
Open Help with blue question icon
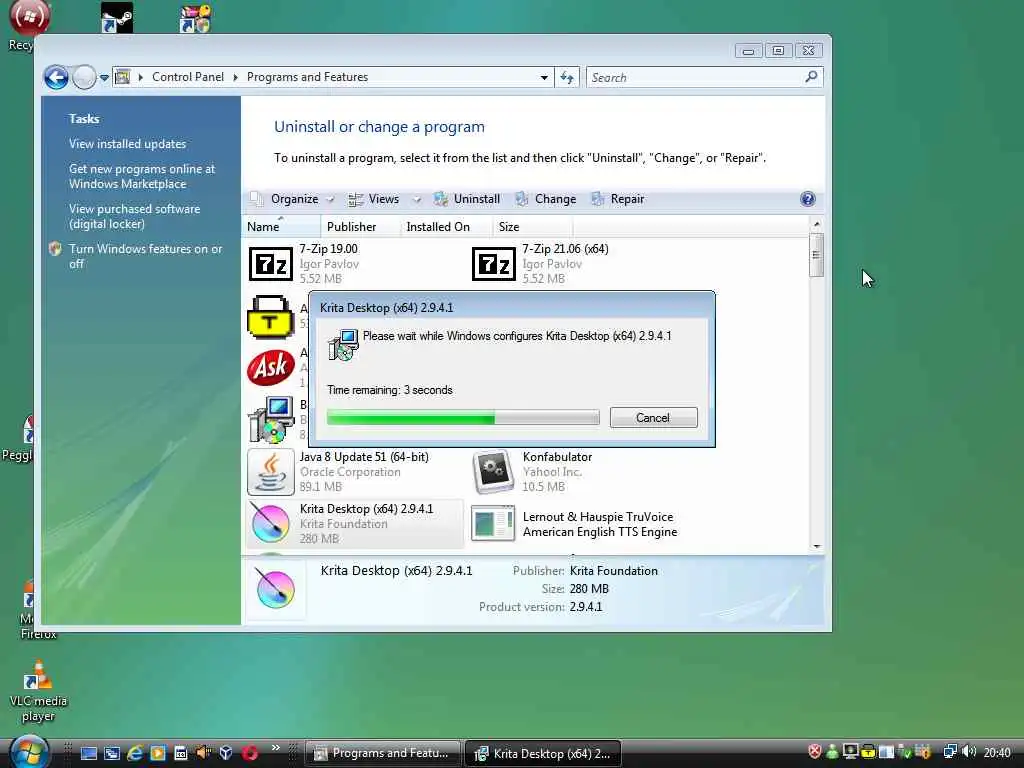[x=808, y=199]
